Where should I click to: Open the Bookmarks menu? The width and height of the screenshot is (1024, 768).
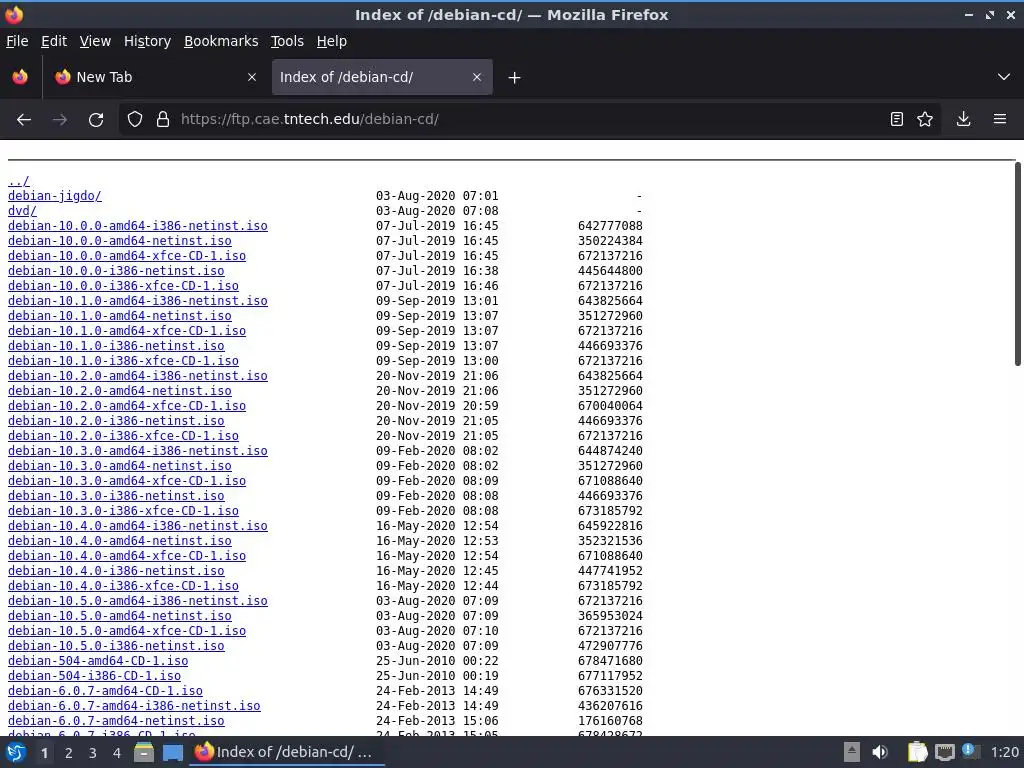221,41
